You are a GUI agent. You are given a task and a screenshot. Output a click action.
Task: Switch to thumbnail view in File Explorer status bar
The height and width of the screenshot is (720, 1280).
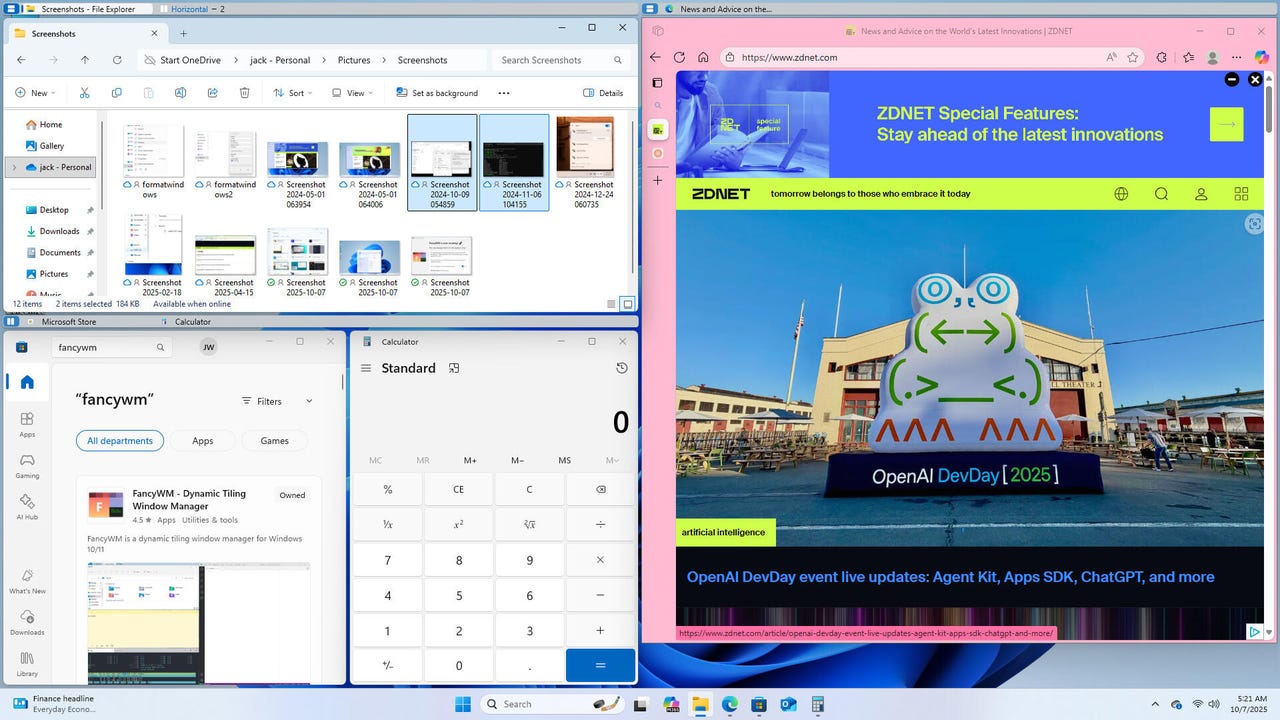(627, 304)
